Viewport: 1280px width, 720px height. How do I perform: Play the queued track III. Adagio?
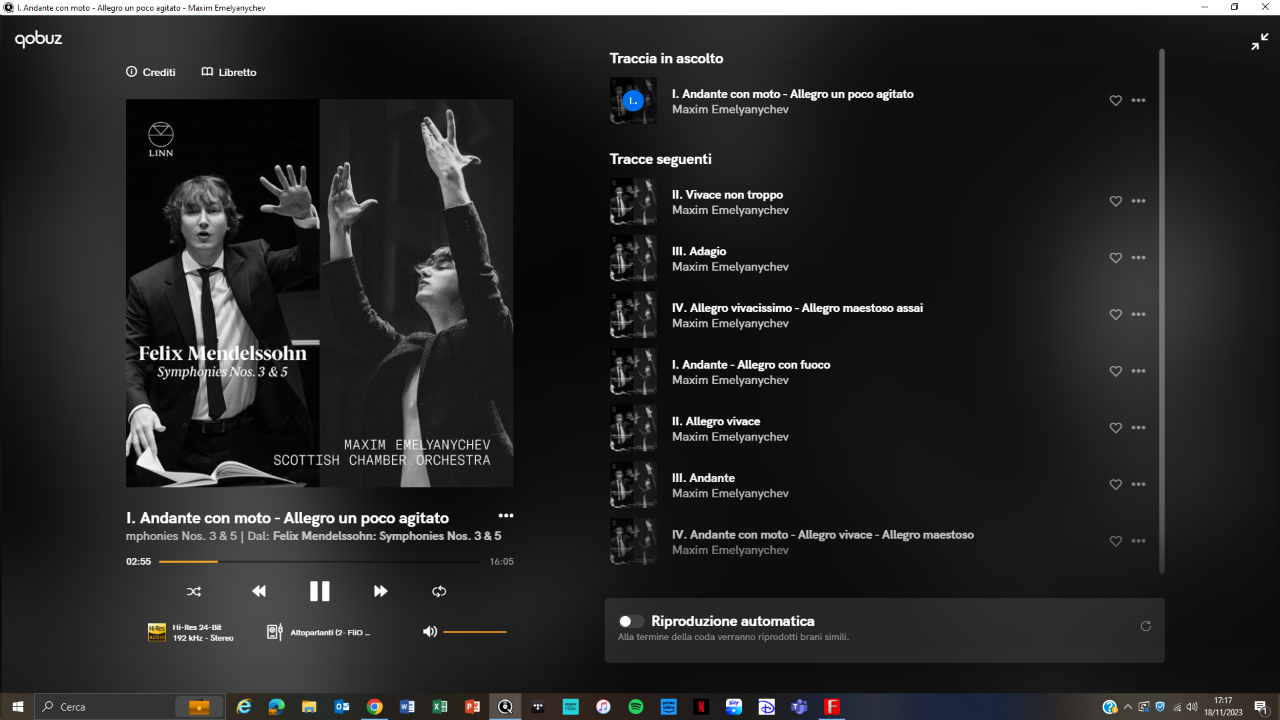699,251
